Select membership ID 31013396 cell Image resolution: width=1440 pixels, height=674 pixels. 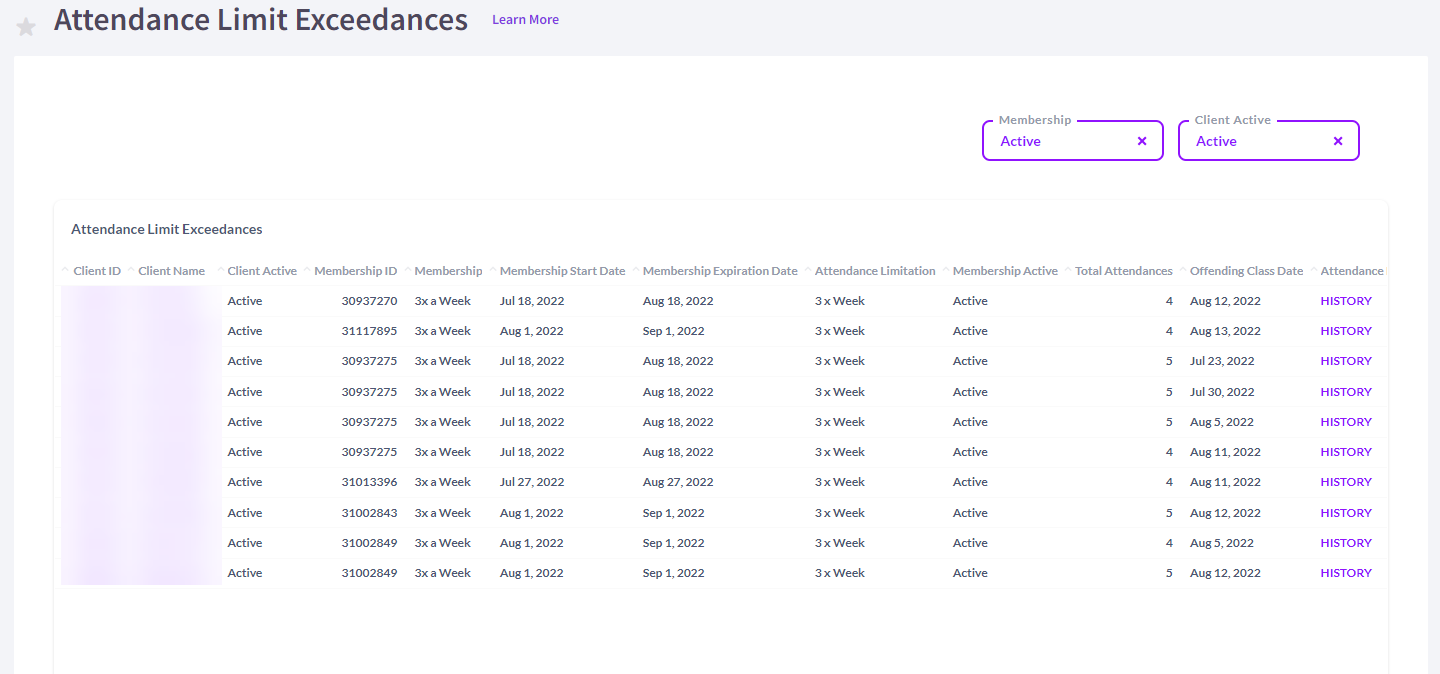pos(369,482)
